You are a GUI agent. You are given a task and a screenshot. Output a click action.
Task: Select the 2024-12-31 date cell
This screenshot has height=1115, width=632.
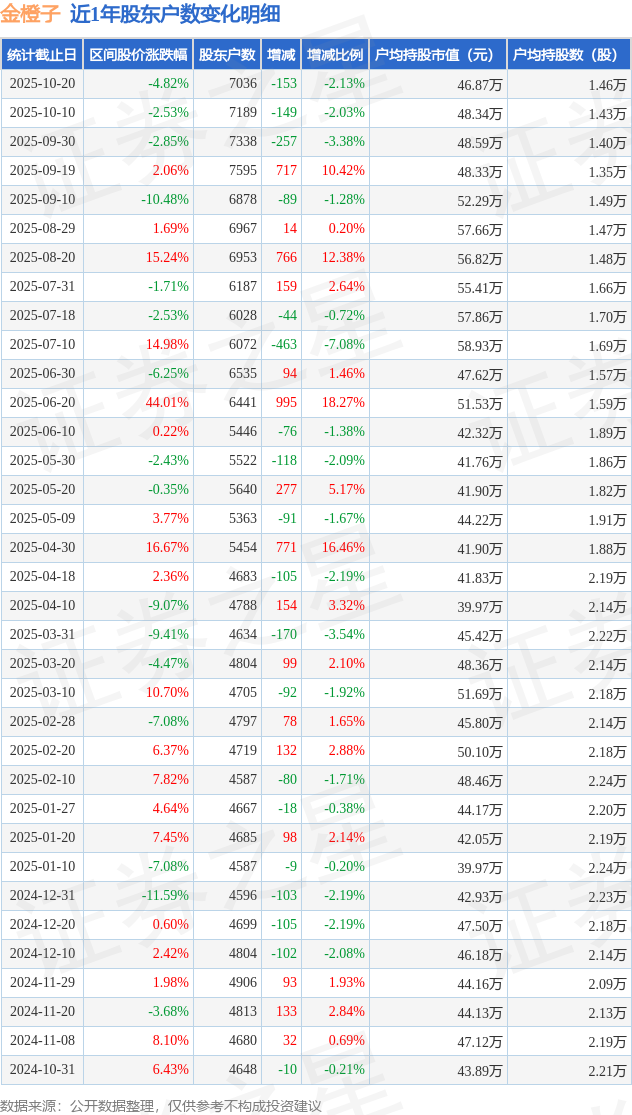pos(42,896)
